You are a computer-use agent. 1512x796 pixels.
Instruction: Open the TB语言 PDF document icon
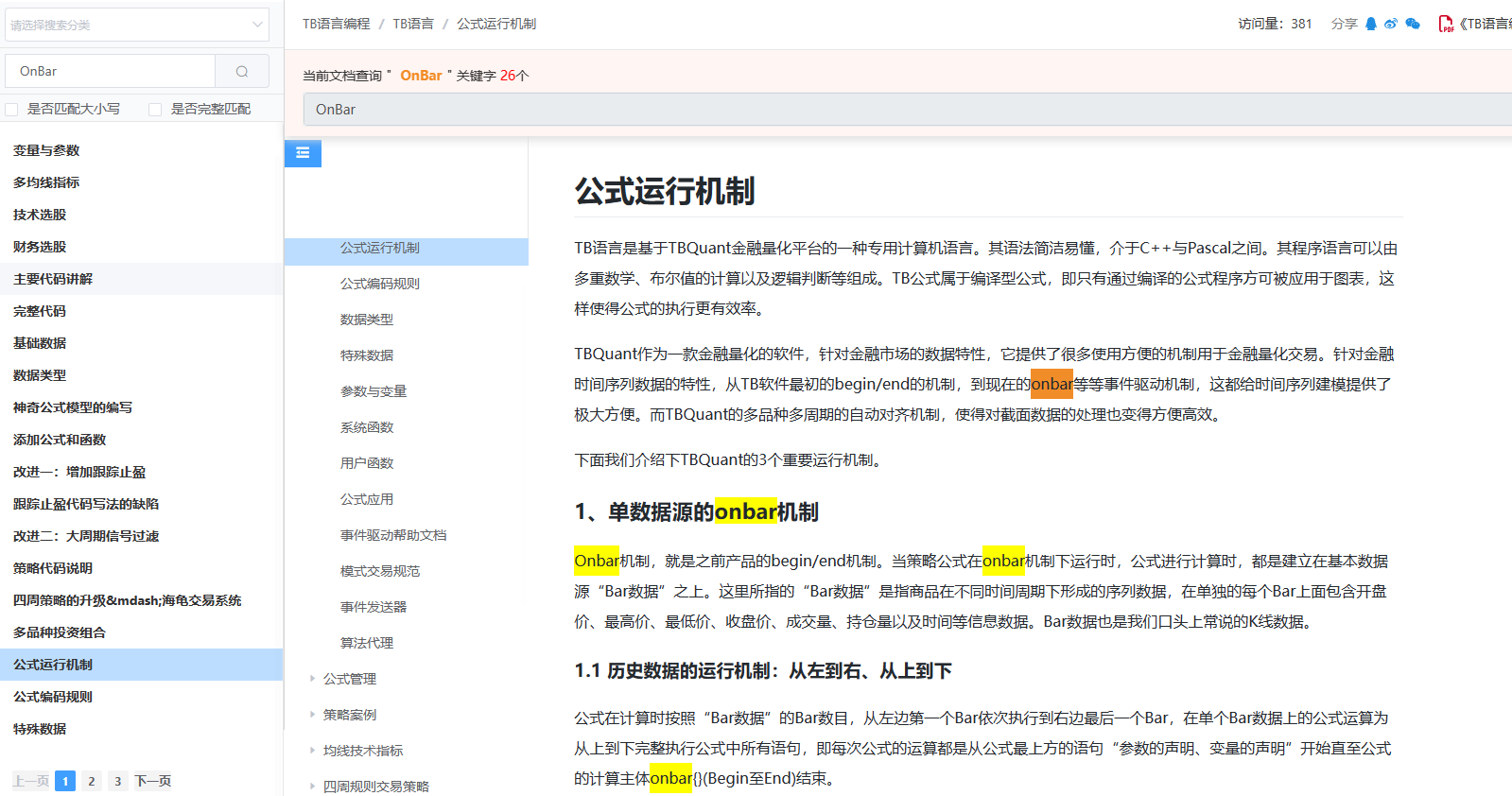click(1446, 24)
